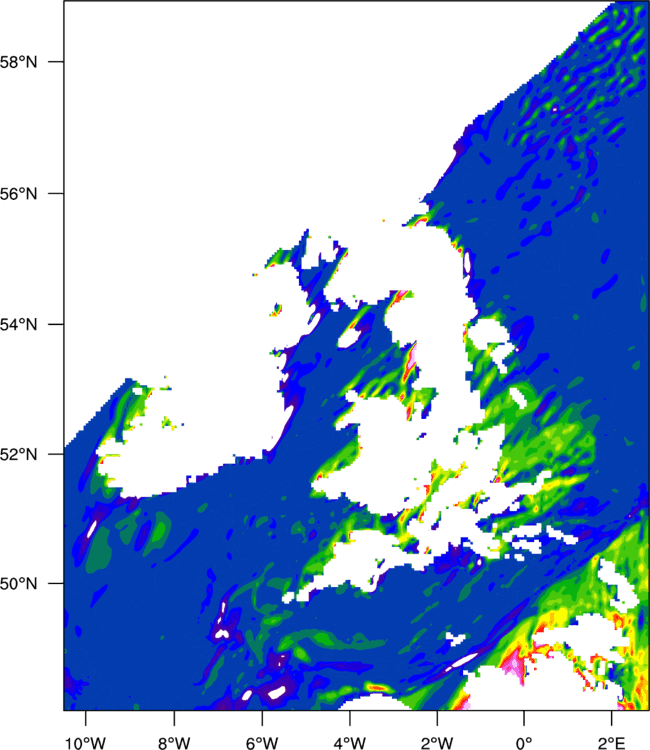Image resolution: width=650 pixels, height=750 pixels.
Task: Click the 2°E longitude label
Action: pos(612,743)
